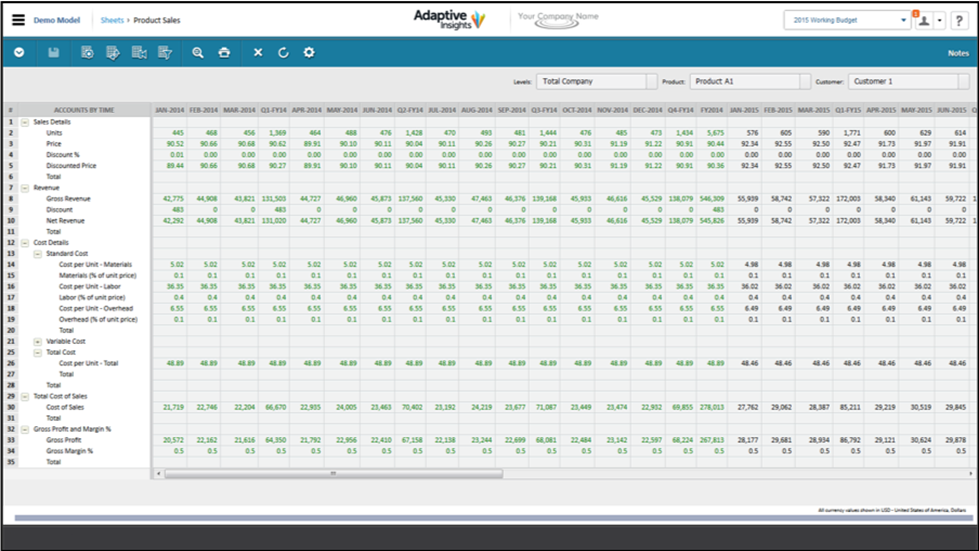Collapse the Cost Details group
Screen dimensions: 979x551
pyautogui.click(x=25, y=243)
